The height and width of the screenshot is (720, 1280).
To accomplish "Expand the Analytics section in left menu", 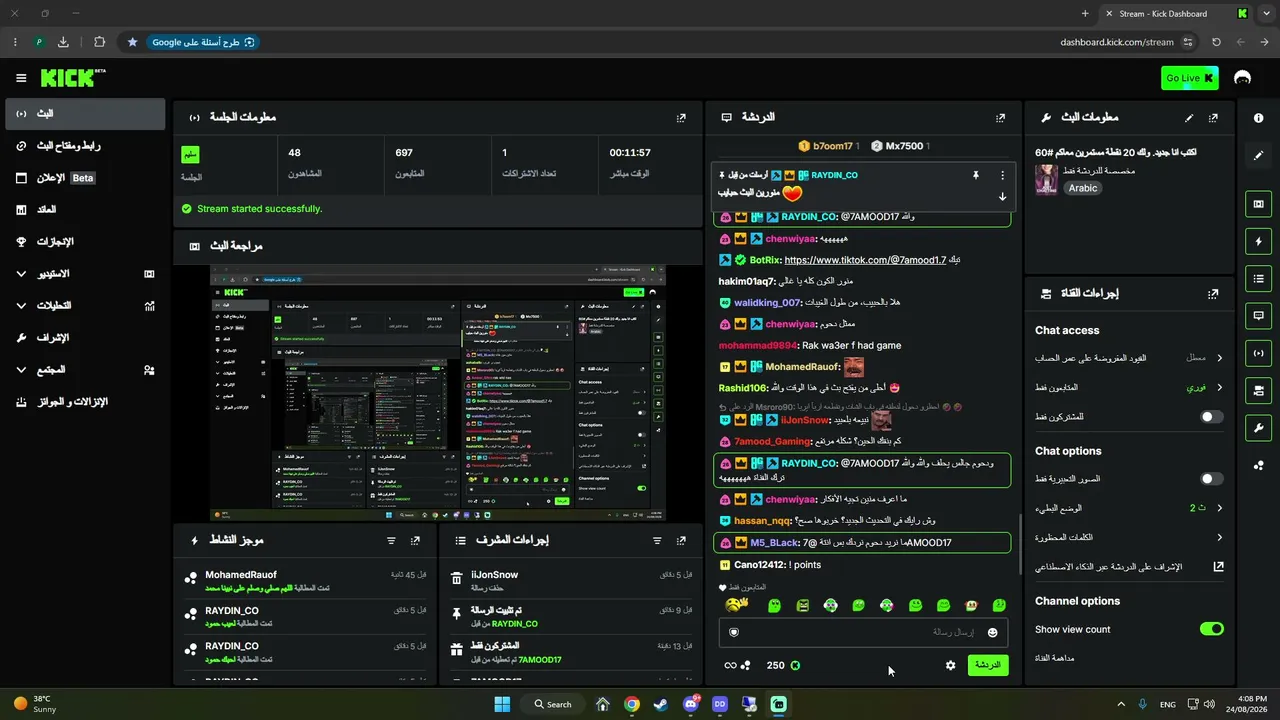I will tap(84, 306).
